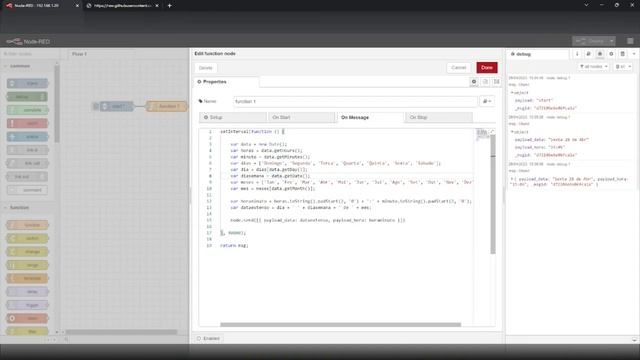
Task: Select the function node in palette
Action: (x=27, y=225)
